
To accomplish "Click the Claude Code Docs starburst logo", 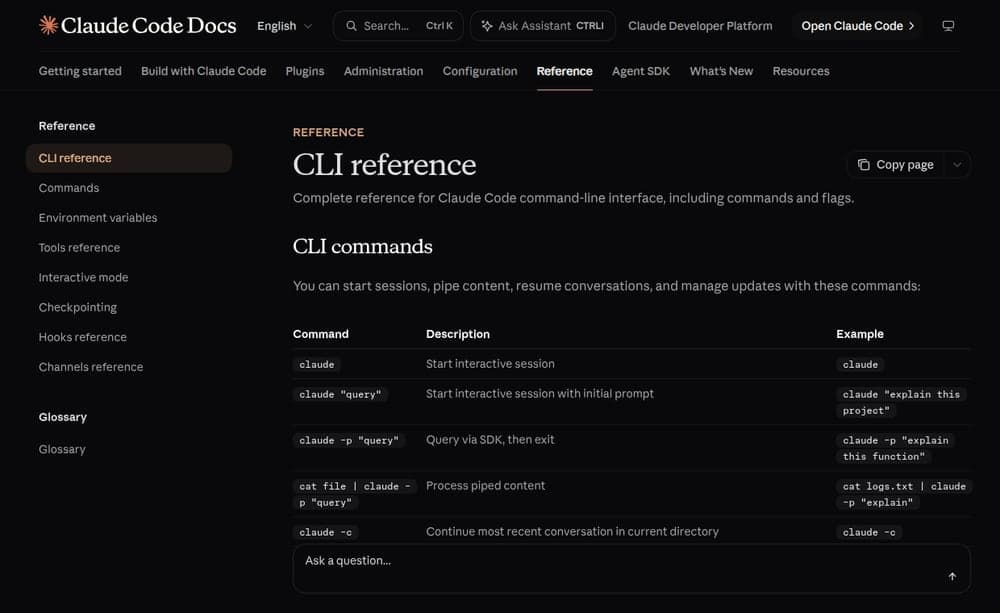I will [x=48, y=26].
